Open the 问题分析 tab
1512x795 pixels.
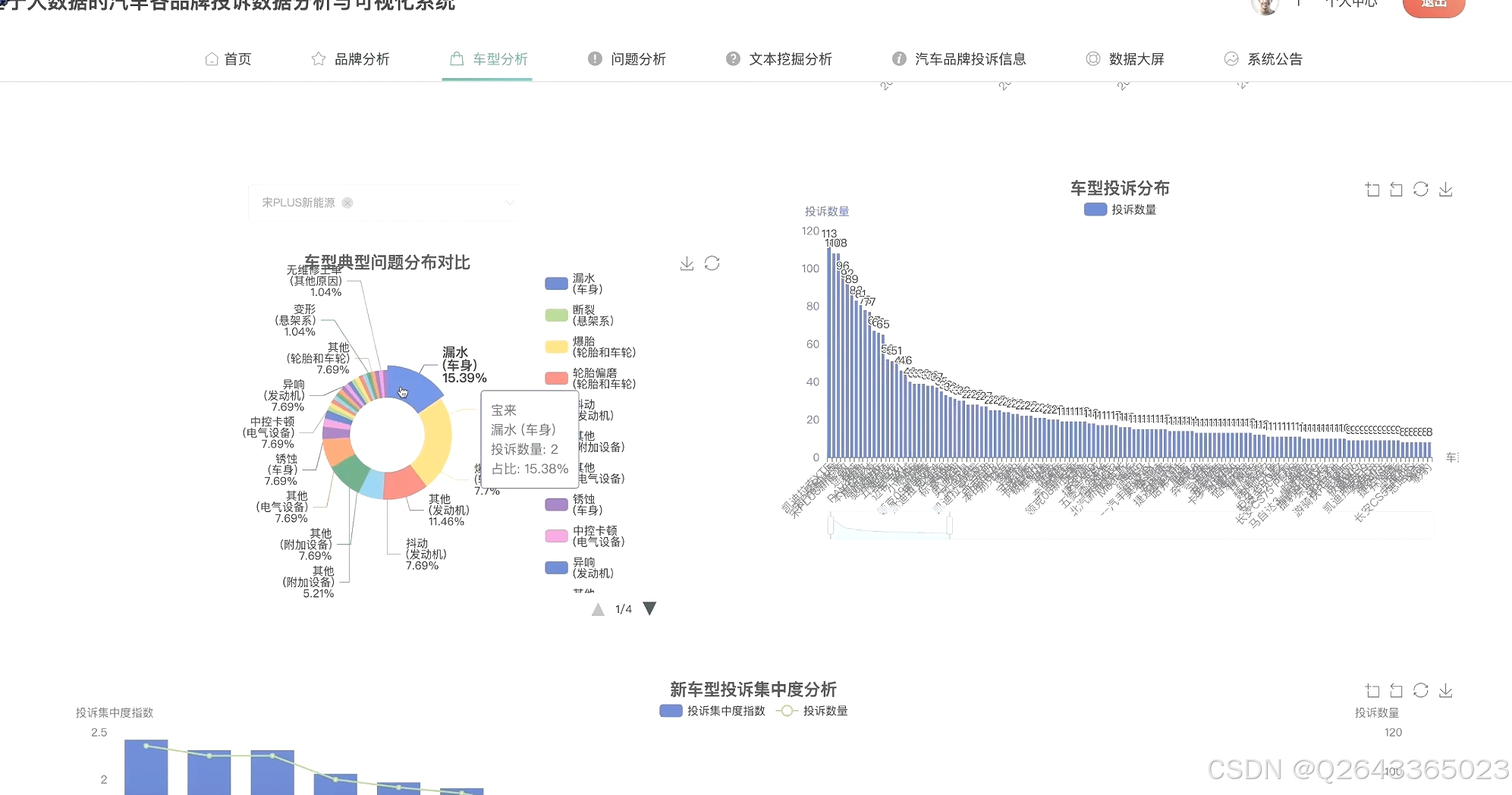click(x=627, y=59)
